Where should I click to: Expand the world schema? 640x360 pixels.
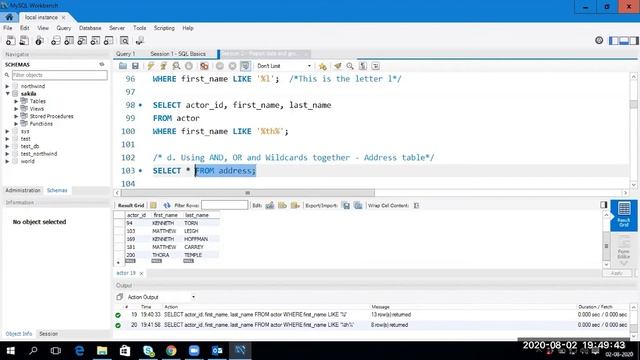point(7,161)
